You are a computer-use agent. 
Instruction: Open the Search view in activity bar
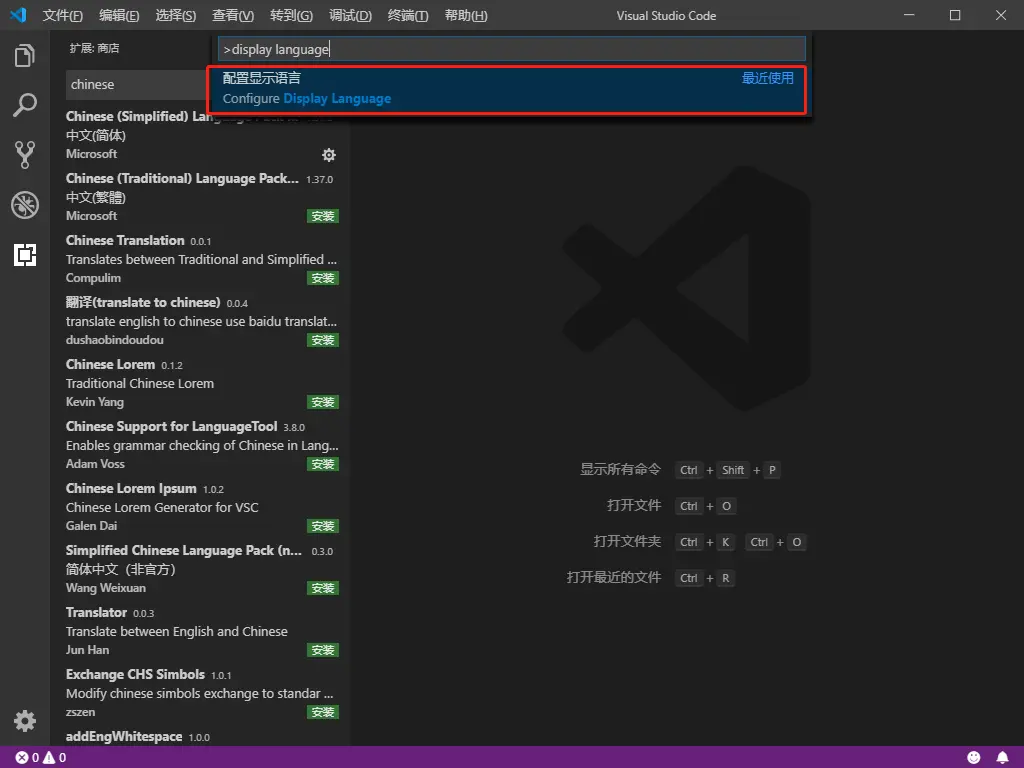click(x=25, y=105)
